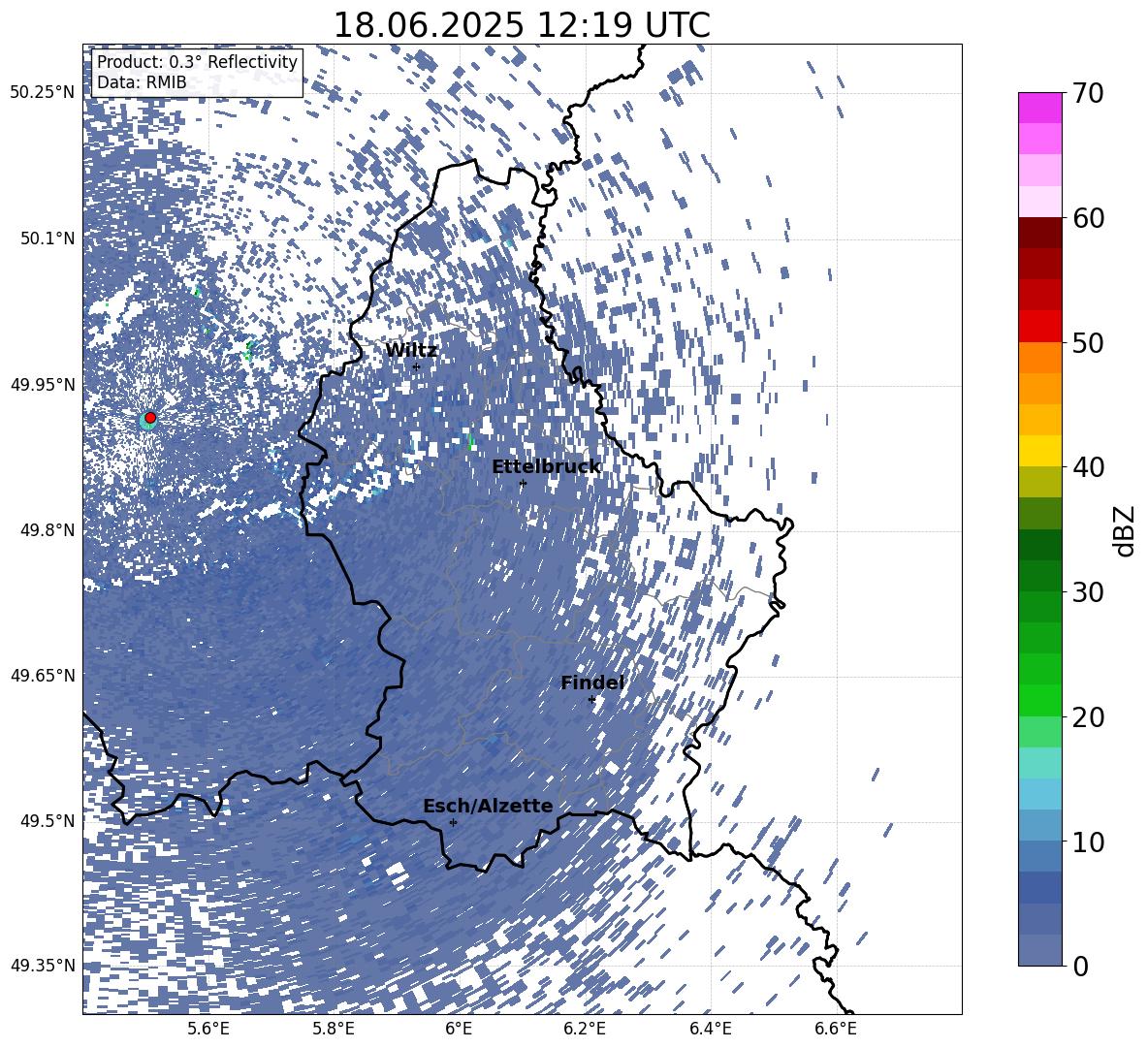1148x1048 pixels.
Task: Click the Ettelbruck city label
Action: tap(546, 467)
